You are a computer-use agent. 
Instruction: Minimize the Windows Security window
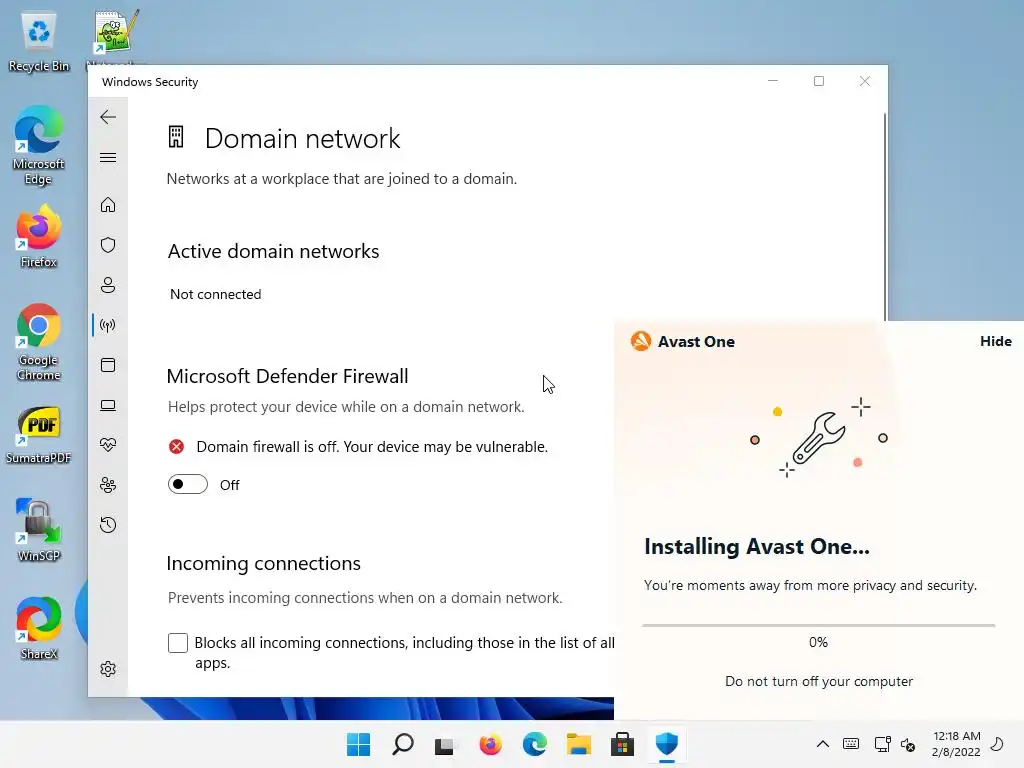click(773, 81)
